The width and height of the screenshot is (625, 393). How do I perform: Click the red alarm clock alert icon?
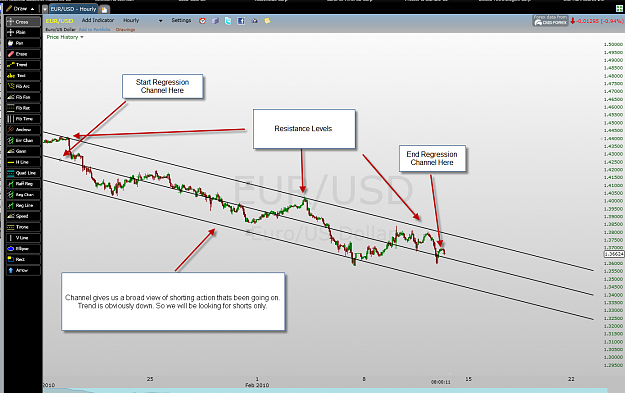coord(202,21)
